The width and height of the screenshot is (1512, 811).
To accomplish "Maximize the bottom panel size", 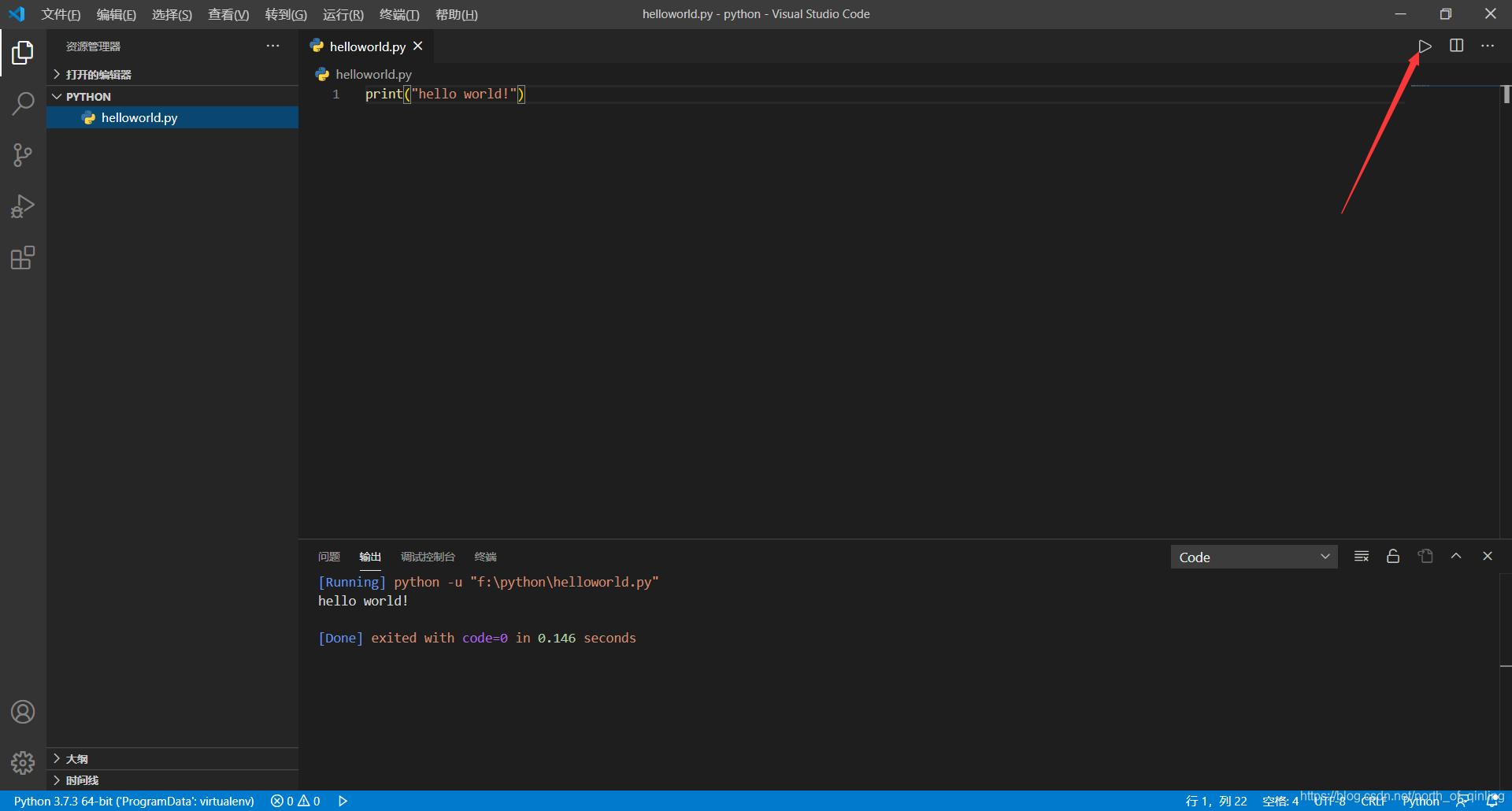I will [x=1456, y=556].
